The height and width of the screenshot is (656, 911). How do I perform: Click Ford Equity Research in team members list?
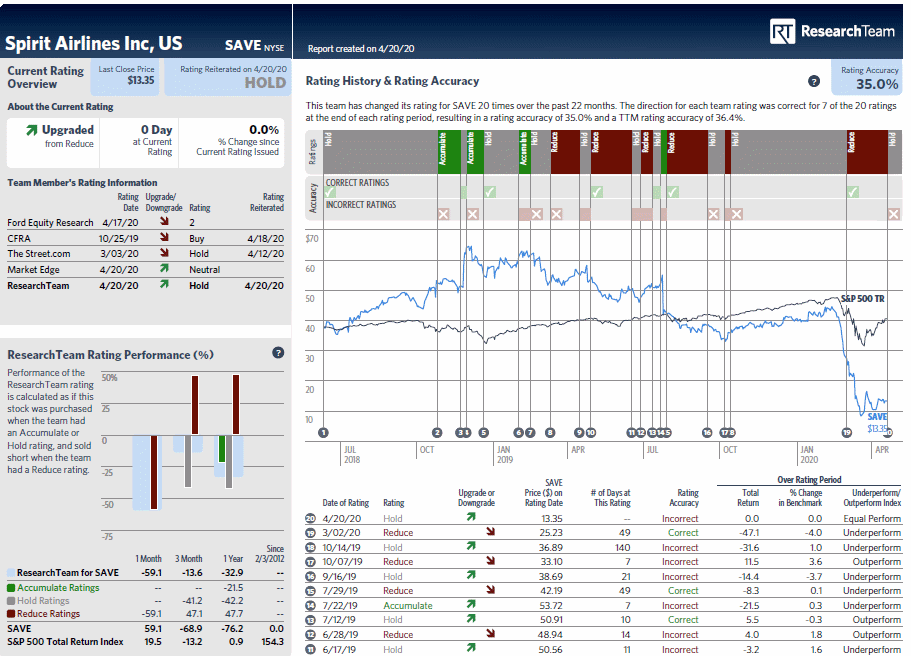[51, 223]
